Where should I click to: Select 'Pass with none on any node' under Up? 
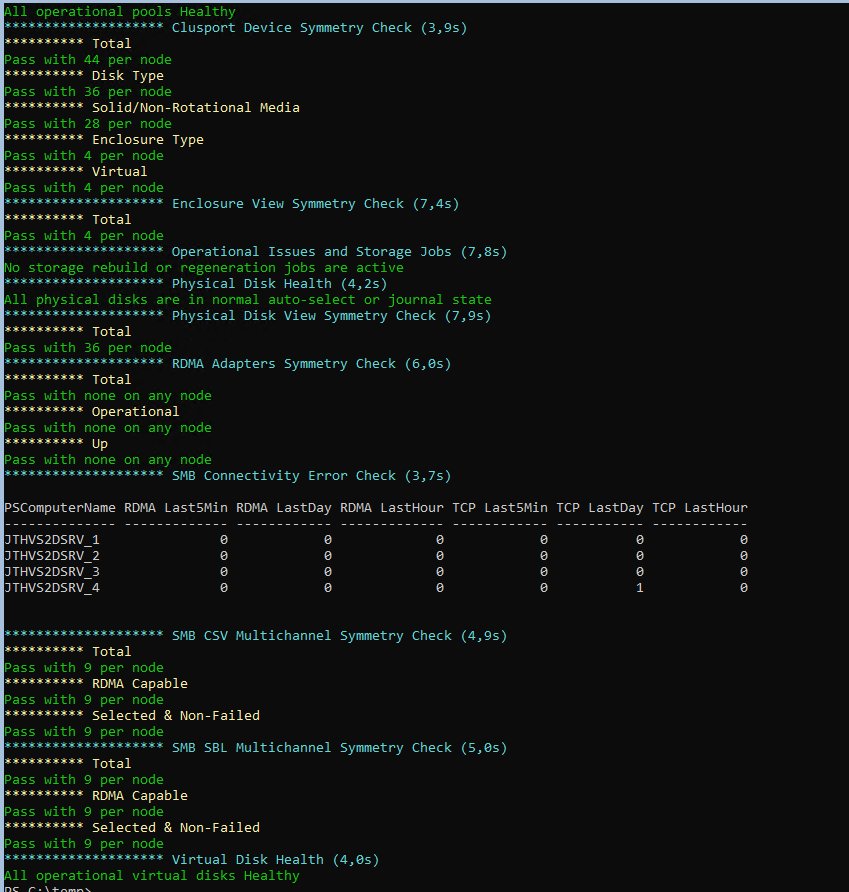(108, 460)
